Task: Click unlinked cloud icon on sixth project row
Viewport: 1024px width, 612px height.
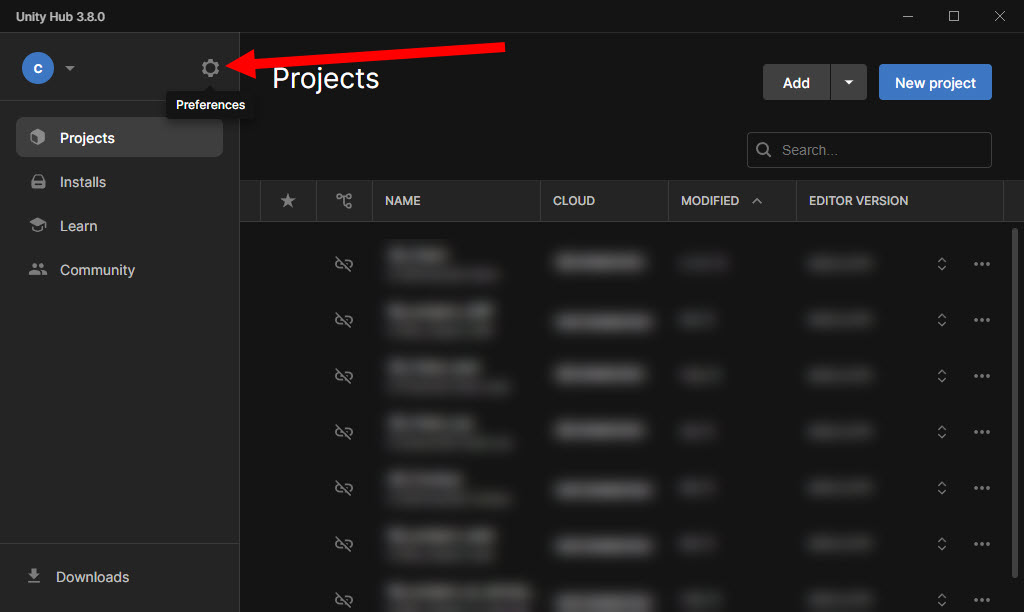Action: 344,544
